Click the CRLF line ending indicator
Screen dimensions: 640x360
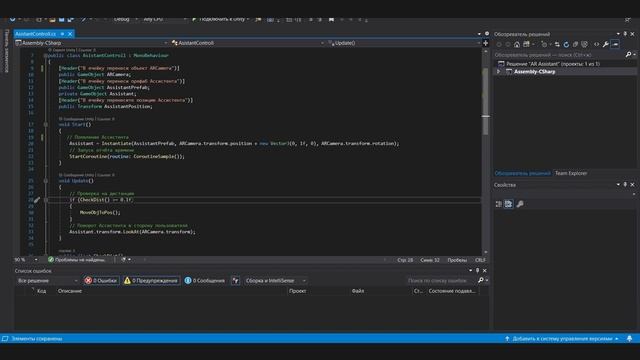tap(480, 260)
